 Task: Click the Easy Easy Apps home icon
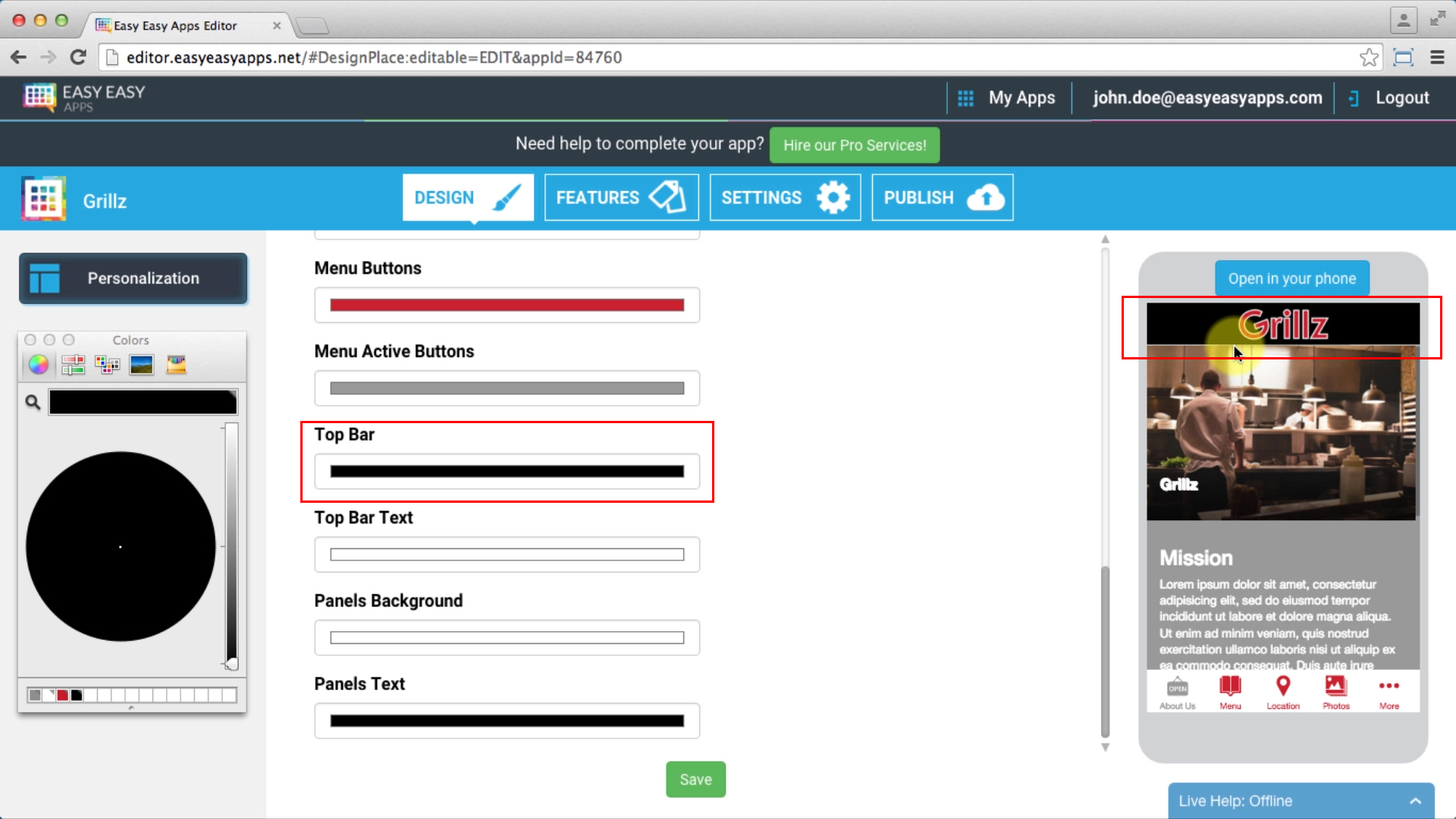click(x=37, y=97)
